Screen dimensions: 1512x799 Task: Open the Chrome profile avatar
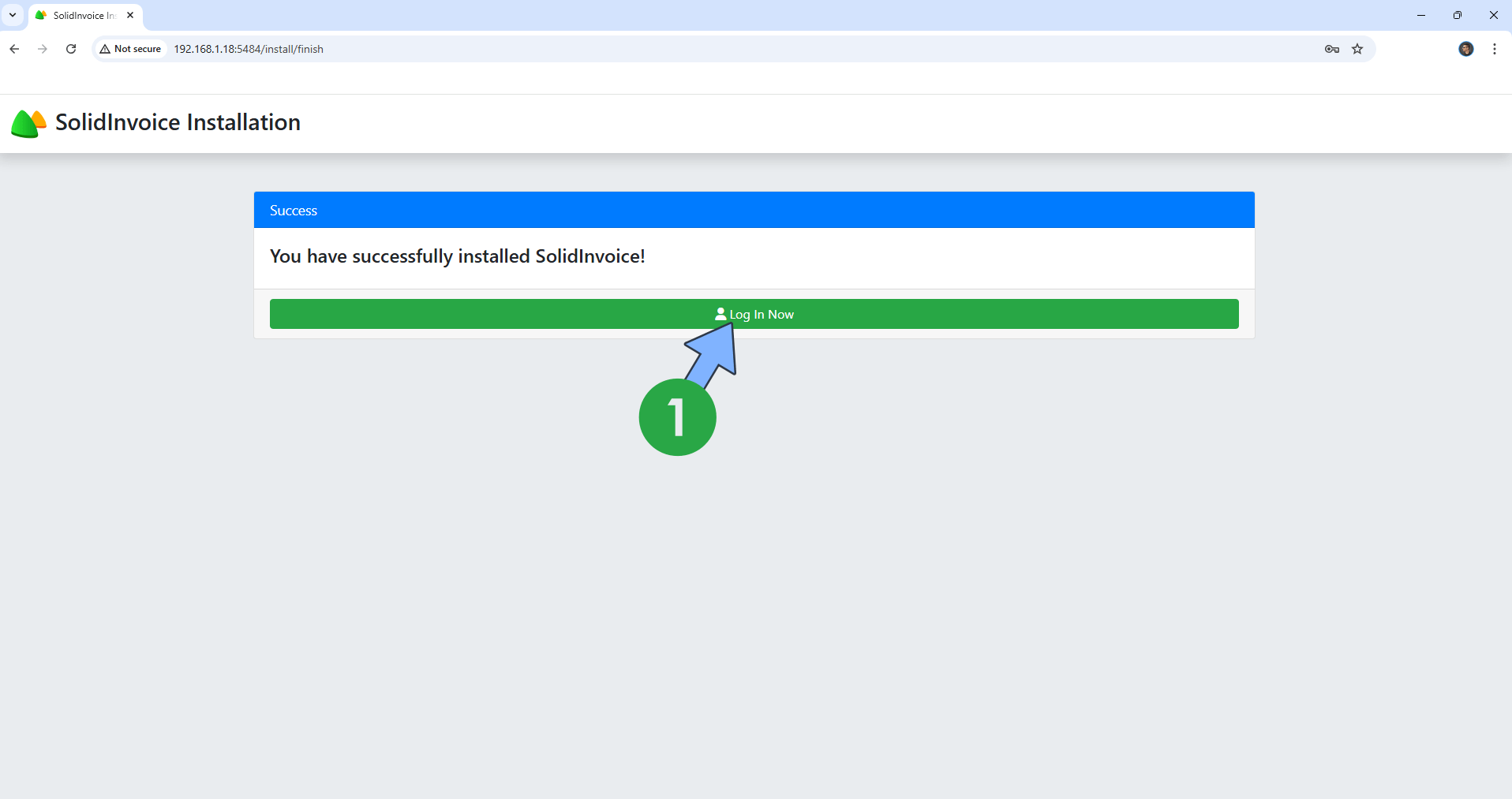click(1466, 49)
